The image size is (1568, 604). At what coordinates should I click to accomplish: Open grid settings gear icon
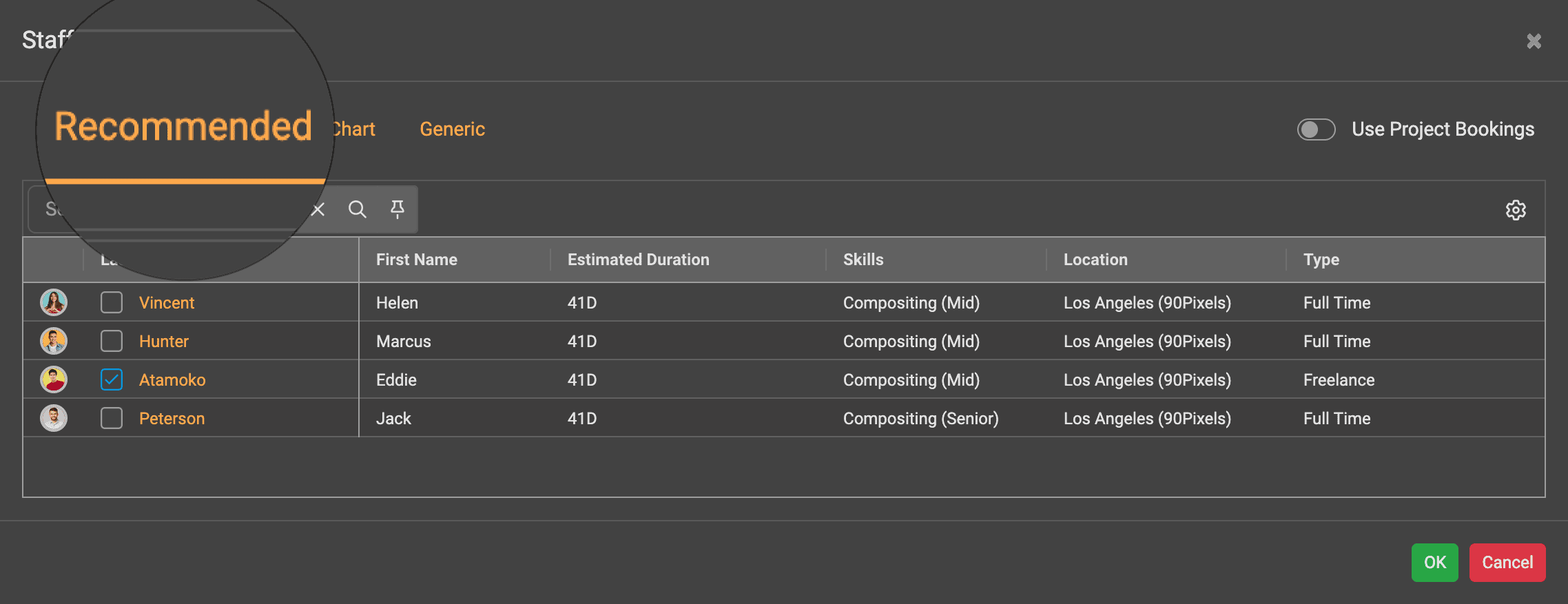(x=1515, y=210)
